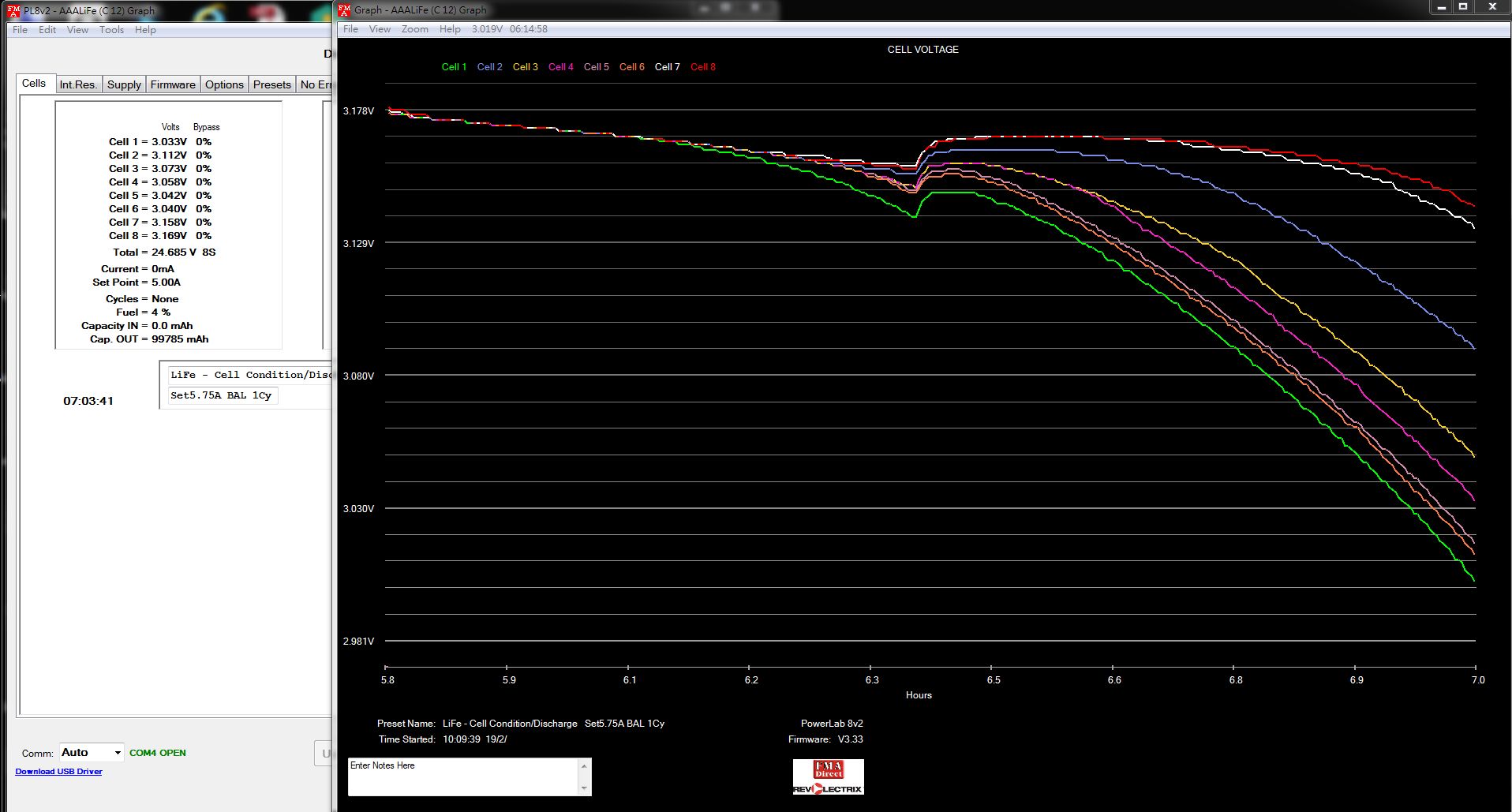Click the FMA Direct Revolectrix logo
Screen dimensions: 1512x812
(x=828, y=777)
